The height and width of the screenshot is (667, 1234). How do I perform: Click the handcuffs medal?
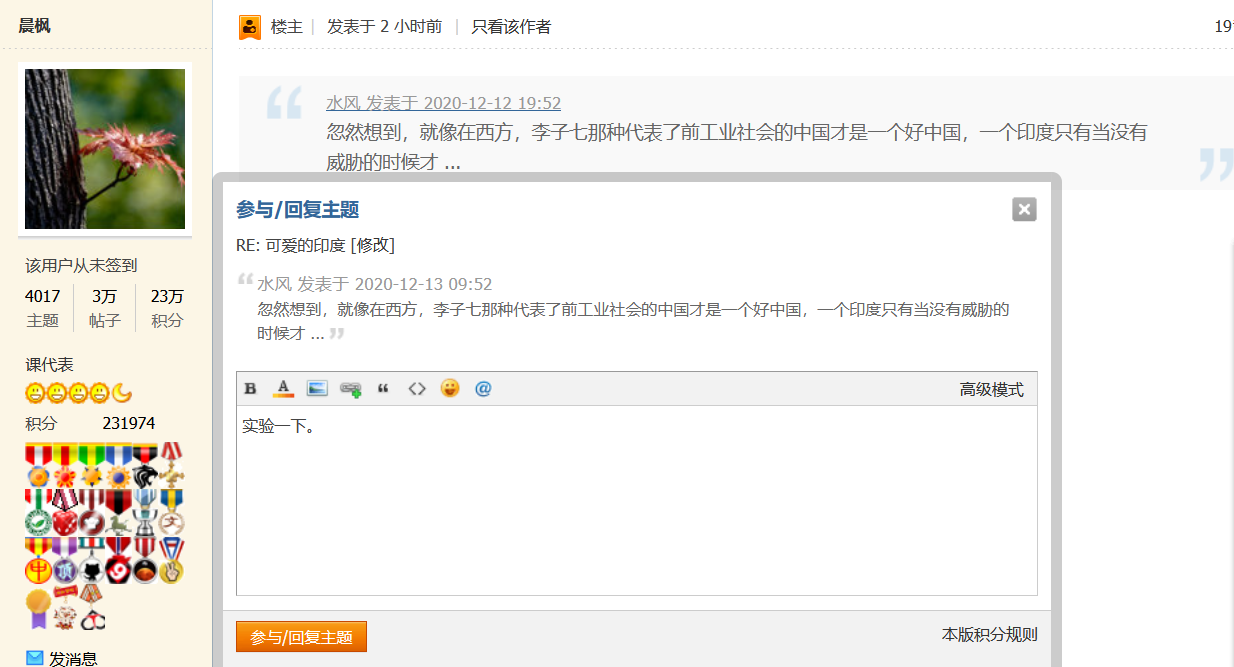pyautogui.click(x=92, y=608)
